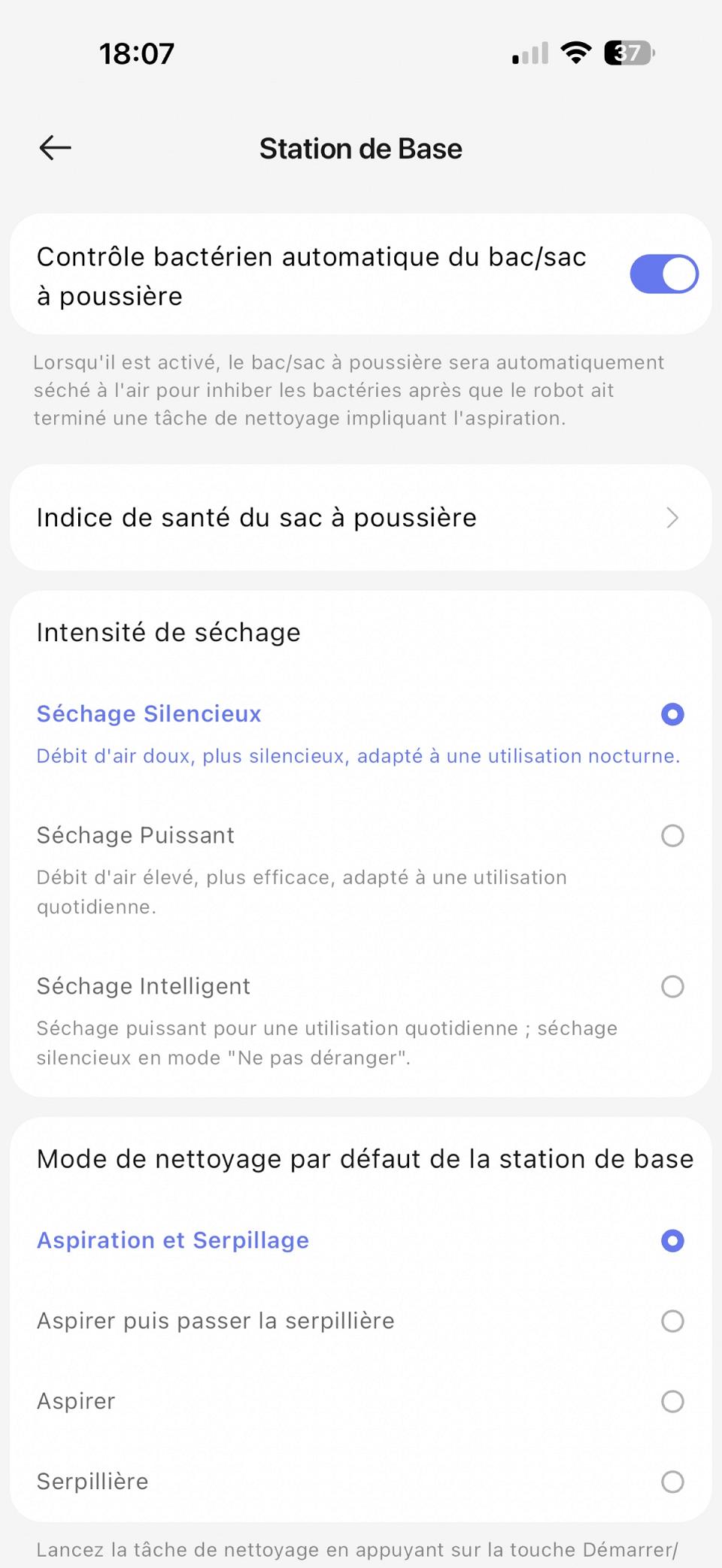Image resolution: width=722 pixels, height=1568 pixels.
Task: Open dust bag health index chevron
Action: click(x=672, y=518)
